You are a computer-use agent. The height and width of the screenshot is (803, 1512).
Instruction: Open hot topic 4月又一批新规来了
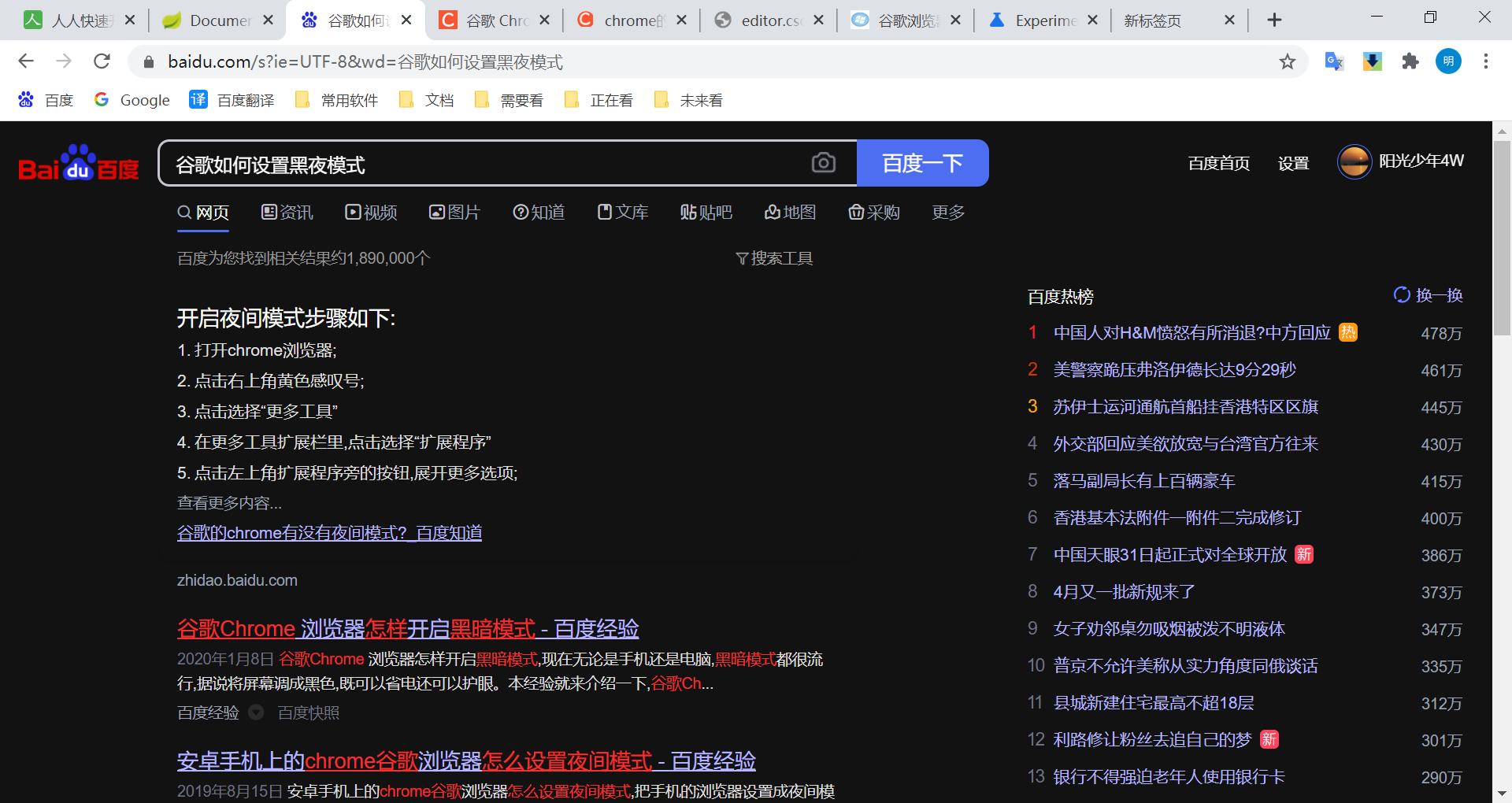(1124, 592)
